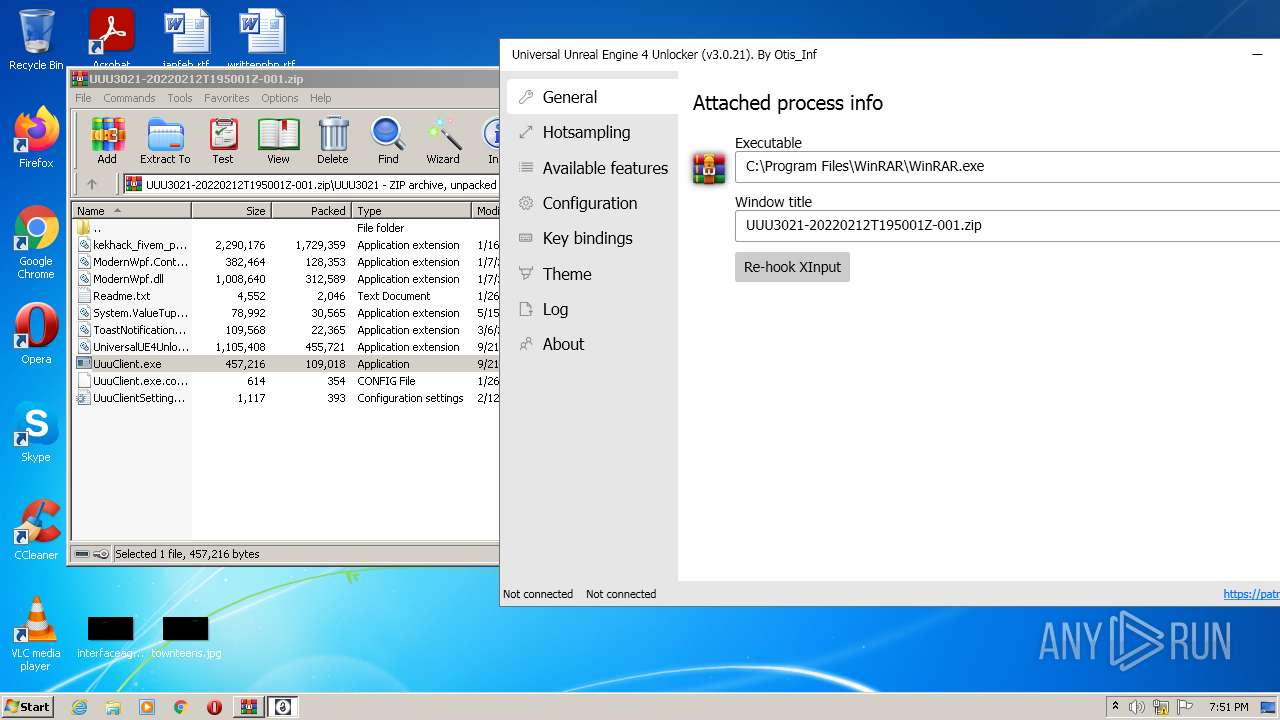Select System.ValueTup... file
This screenshot has height=720, width=1280.
coord(285,313)
